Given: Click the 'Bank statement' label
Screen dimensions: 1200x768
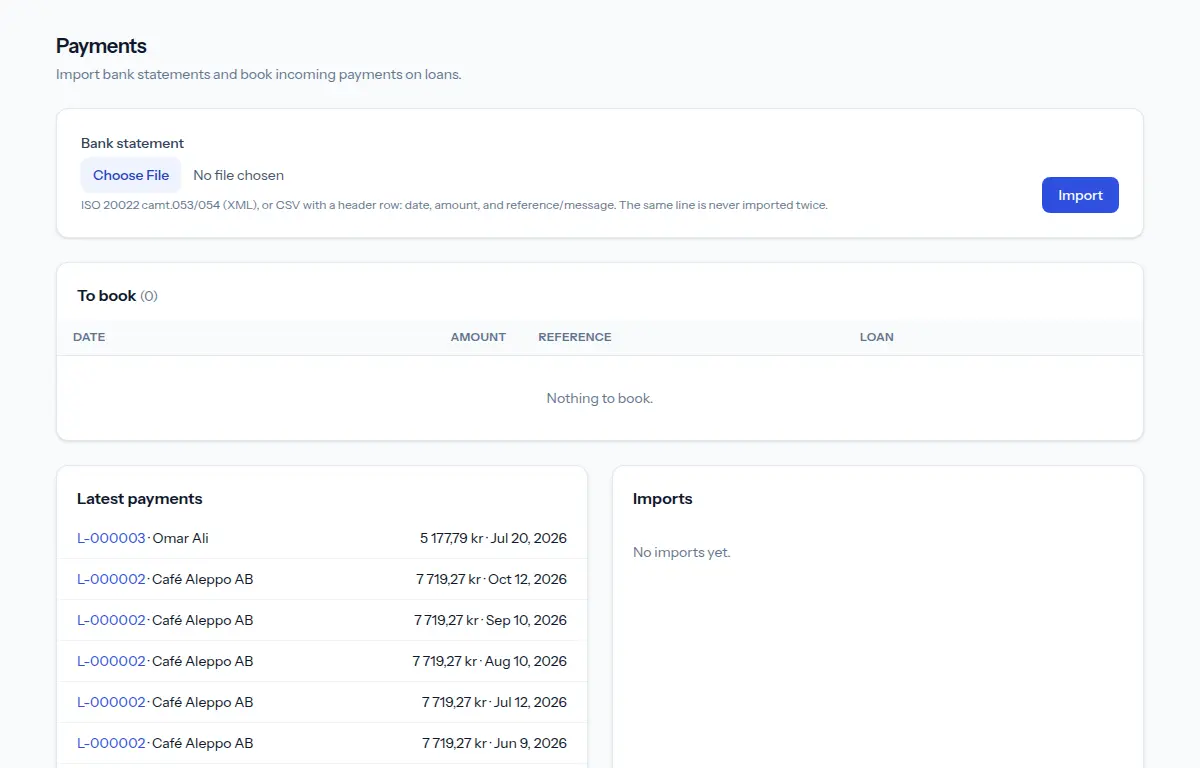Looking at the screenshot, I should click(133, 143).
